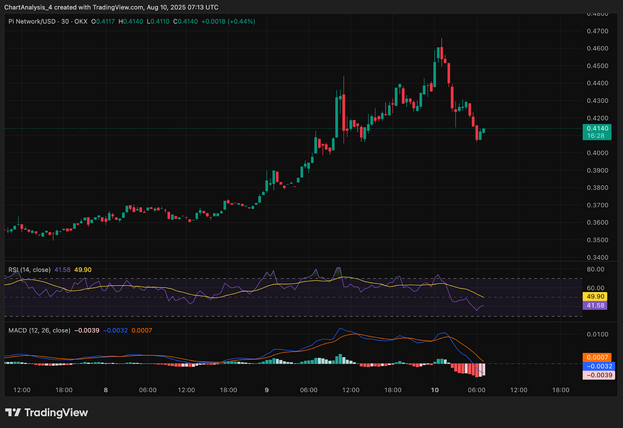Click the yellow 49.90 RSI axis label
Viewport: 623px width, 428px height.
coord(597,297)
